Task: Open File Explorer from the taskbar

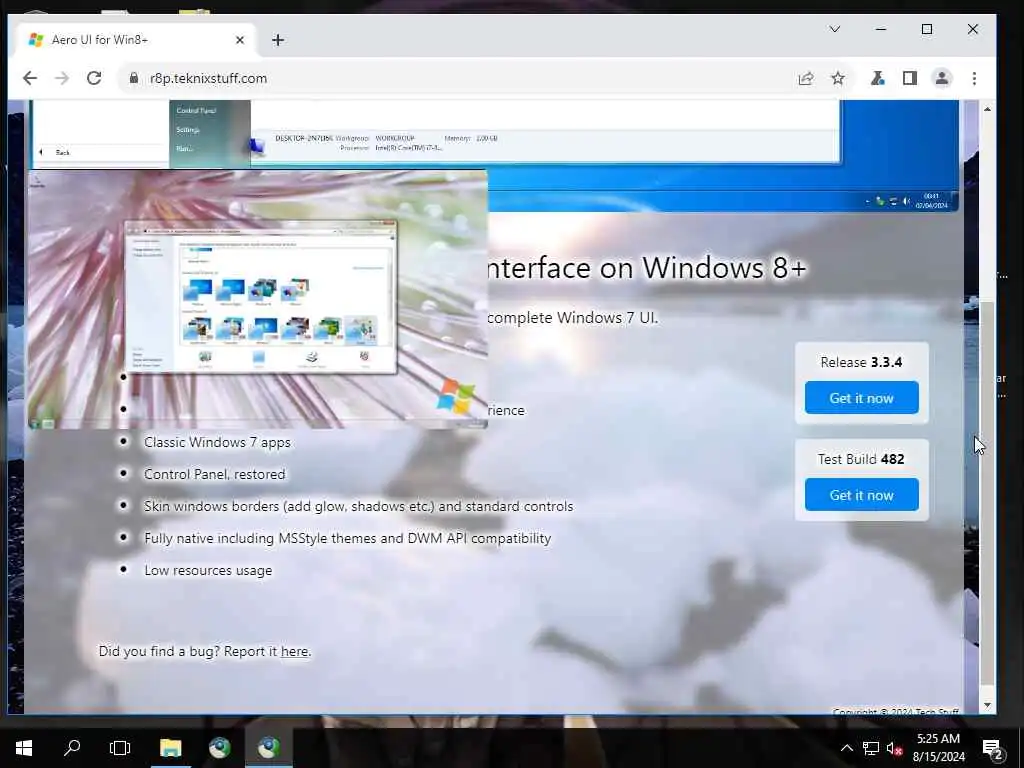Action: 170,748
